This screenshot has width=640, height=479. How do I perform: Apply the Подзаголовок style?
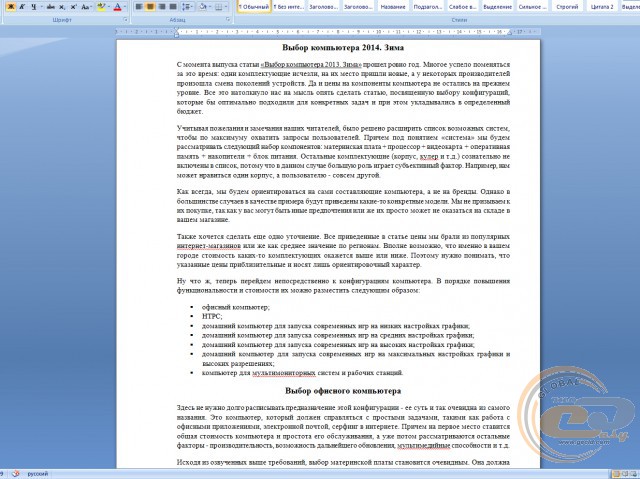(x=427, y=6)
